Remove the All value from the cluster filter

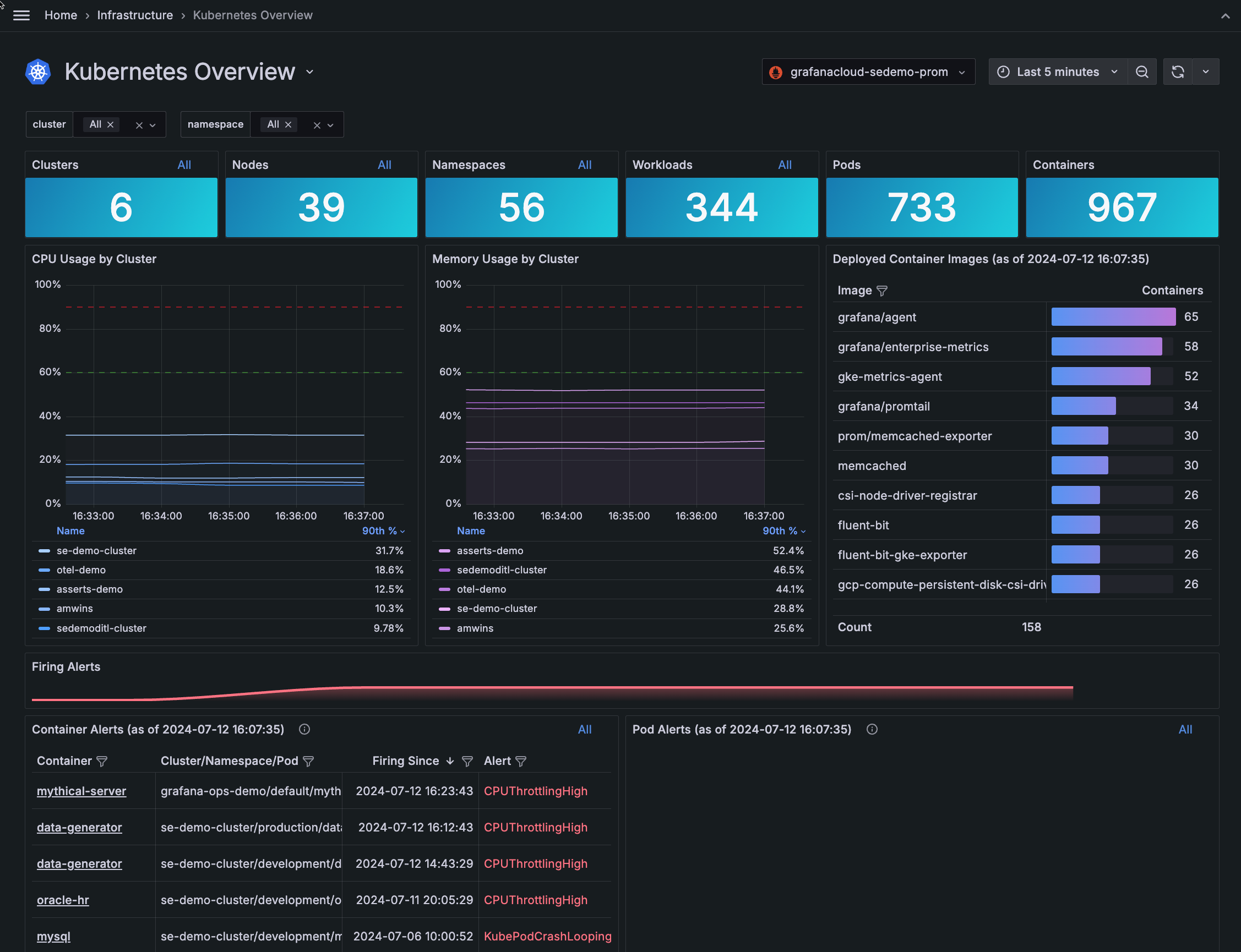click(x=111, y=125)
